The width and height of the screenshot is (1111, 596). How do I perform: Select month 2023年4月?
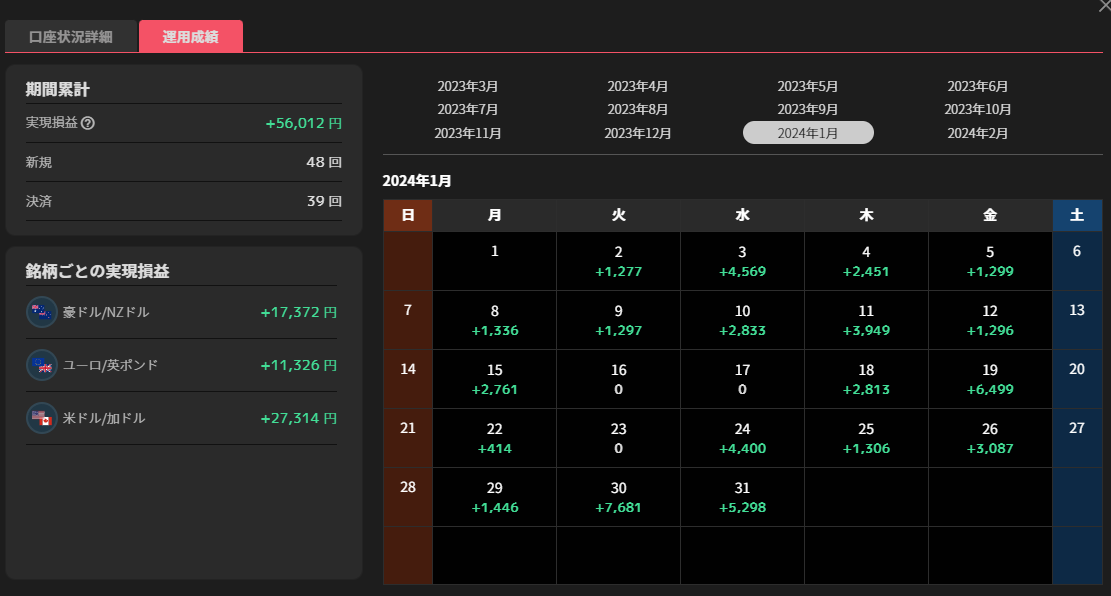point(638,86)
